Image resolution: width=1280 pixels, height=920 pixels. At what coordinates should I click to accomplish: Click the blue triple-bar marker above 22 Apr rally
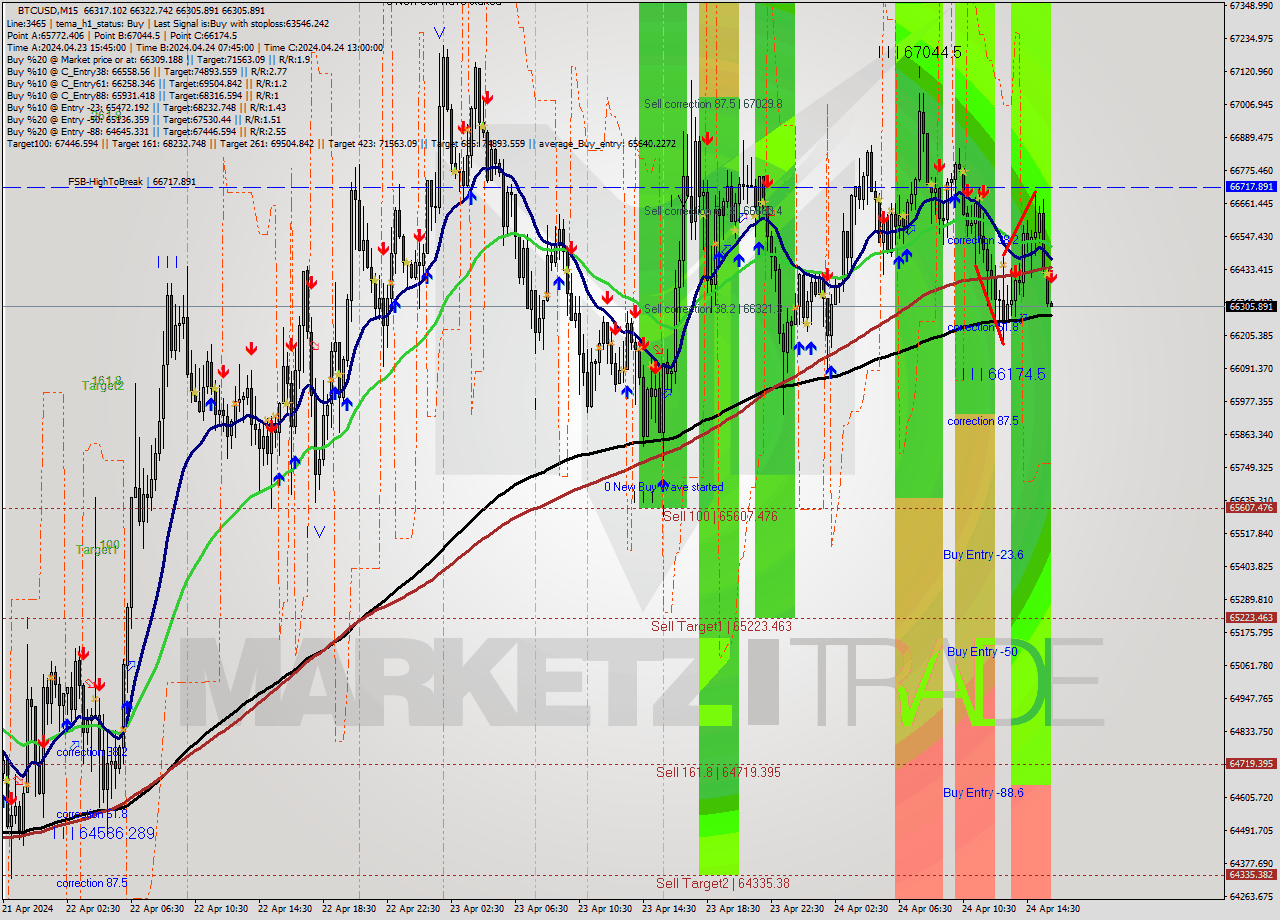pyautogui.click(x=167, y=262)
